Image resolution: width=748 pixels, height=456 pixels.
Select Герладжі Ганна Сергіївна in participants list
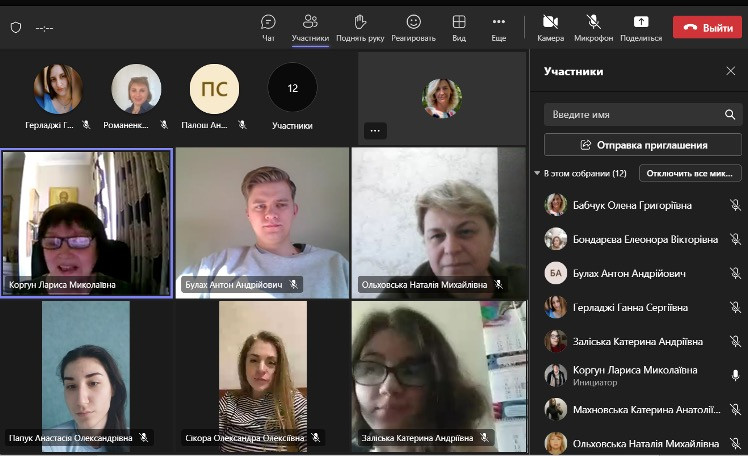pyautogui.click(x=638, y=307)
